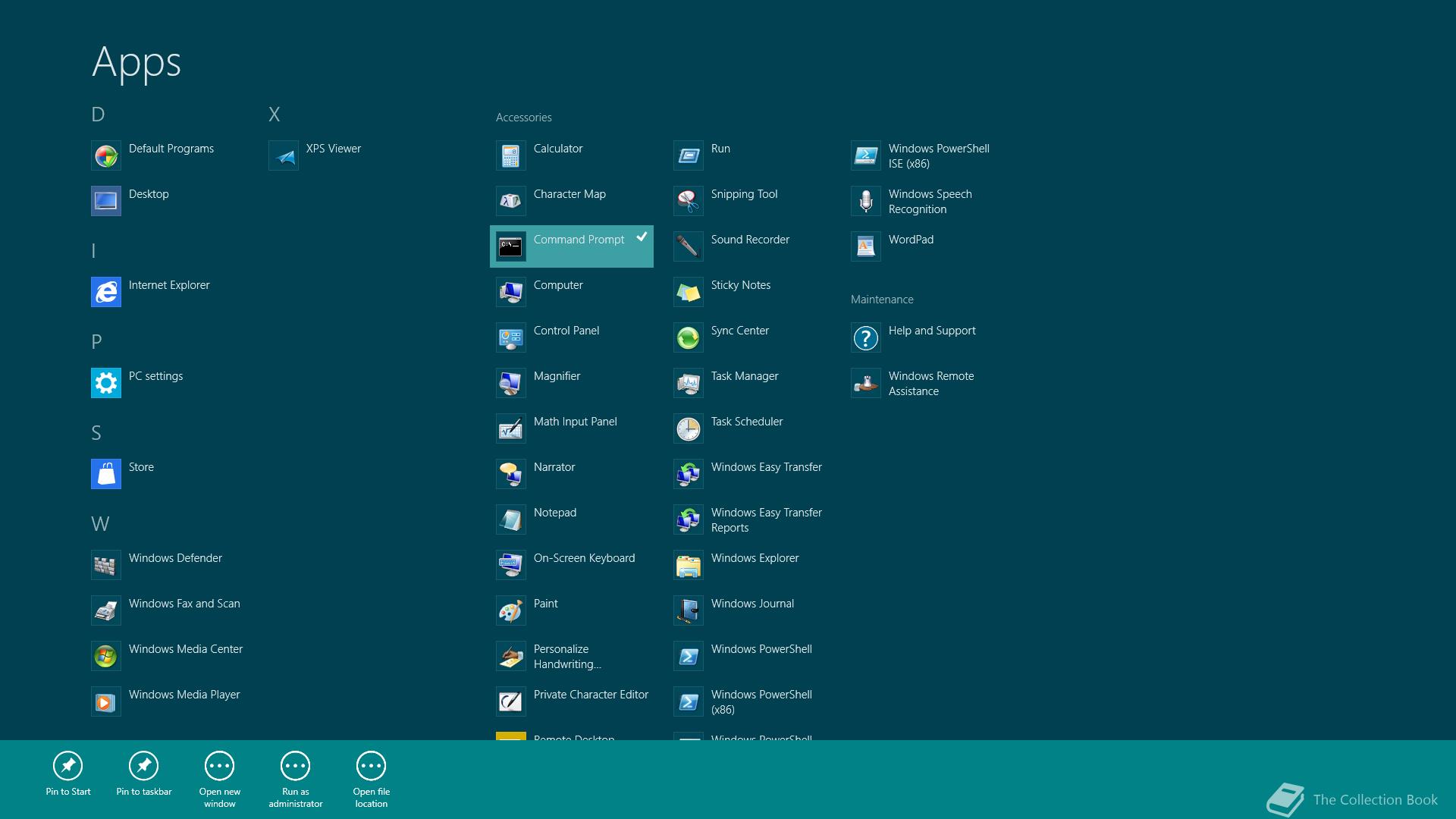Image resolution: width=1456 pixels, height=819 pixels.
Task: Open Notepad app icon
Action: click(510, 519)
